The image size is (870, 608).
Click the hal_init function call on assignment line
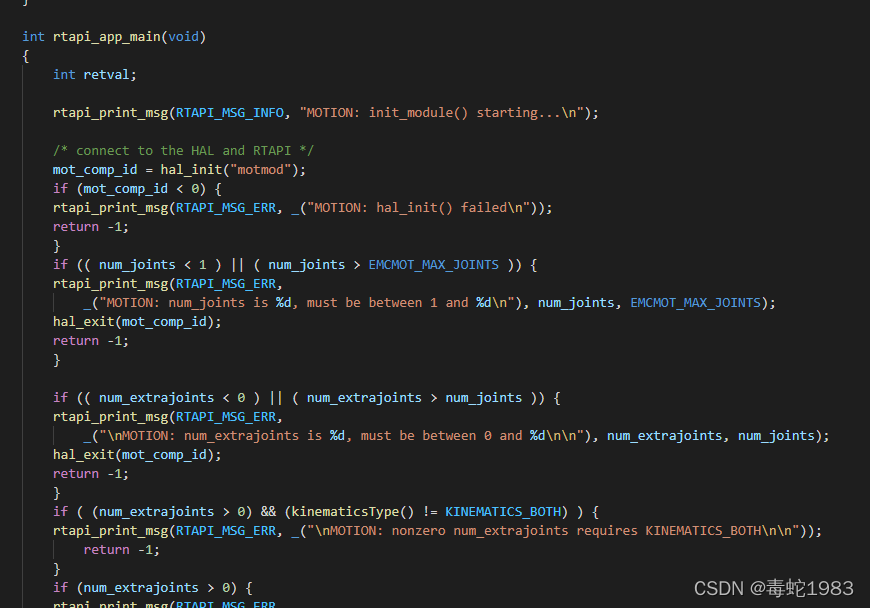(x=191, y=170)
